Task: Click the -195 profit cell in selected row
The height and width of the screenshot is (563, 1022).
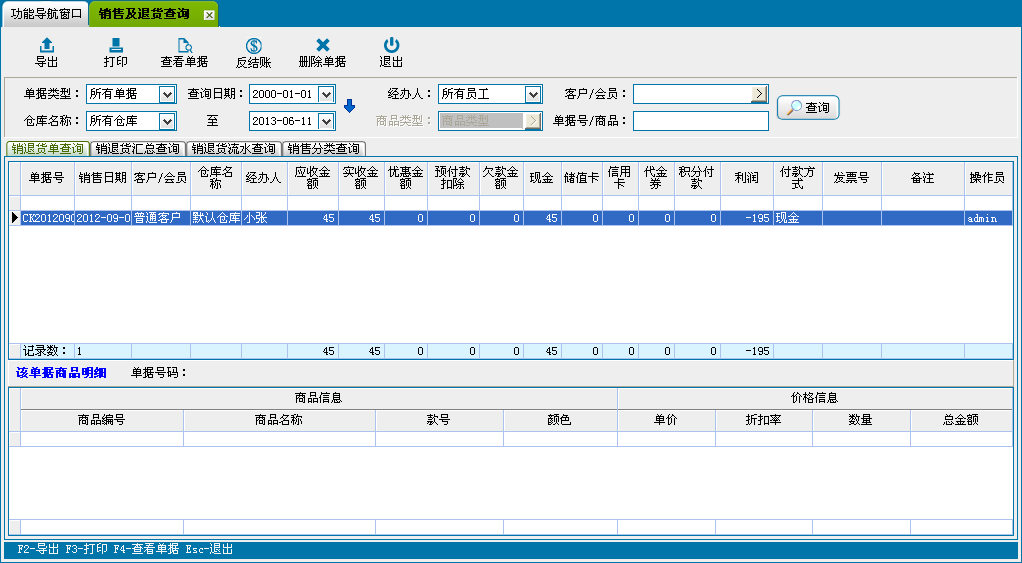Action: pos(746,218)
